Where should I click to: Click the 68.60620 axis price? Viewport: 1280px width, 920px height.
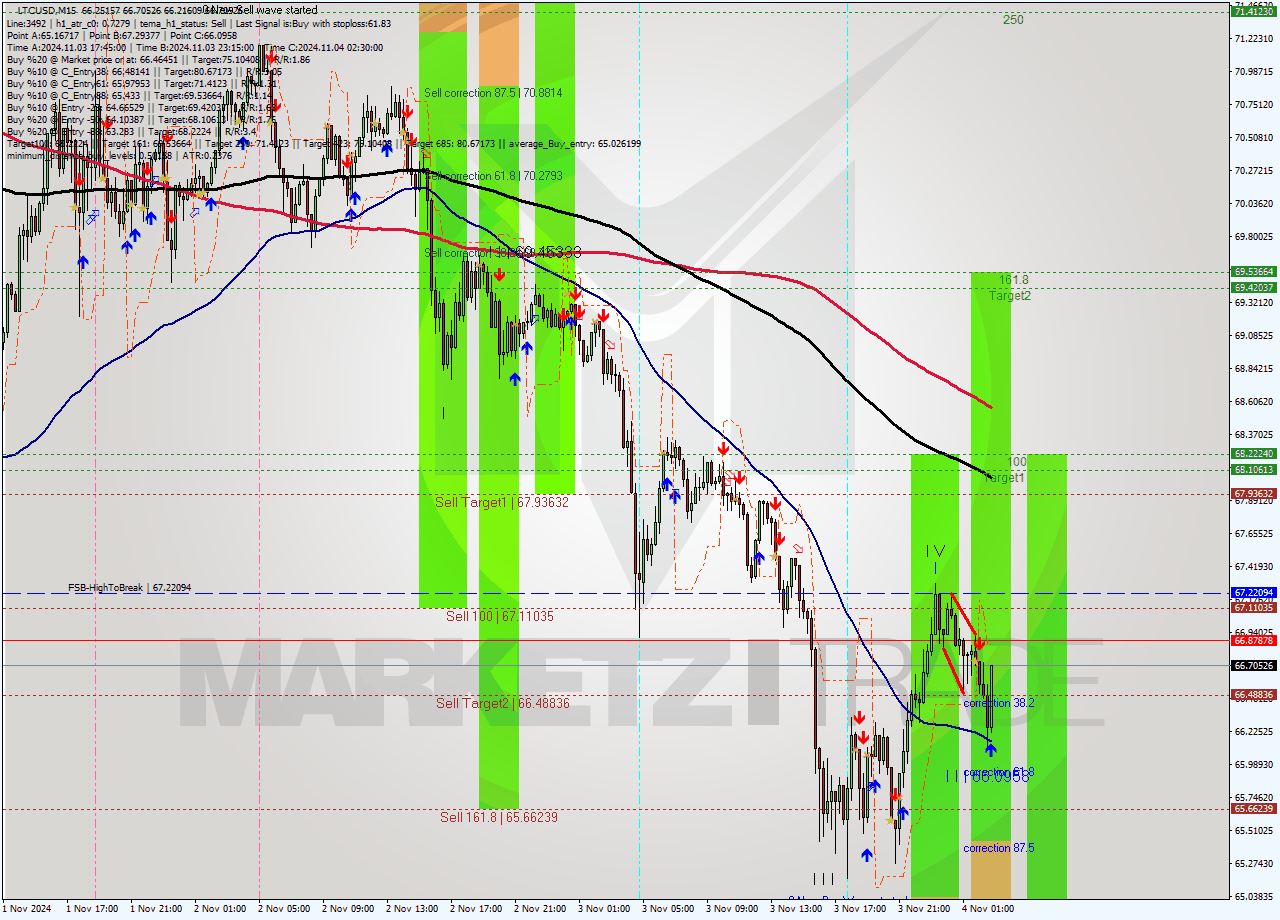1254,401
